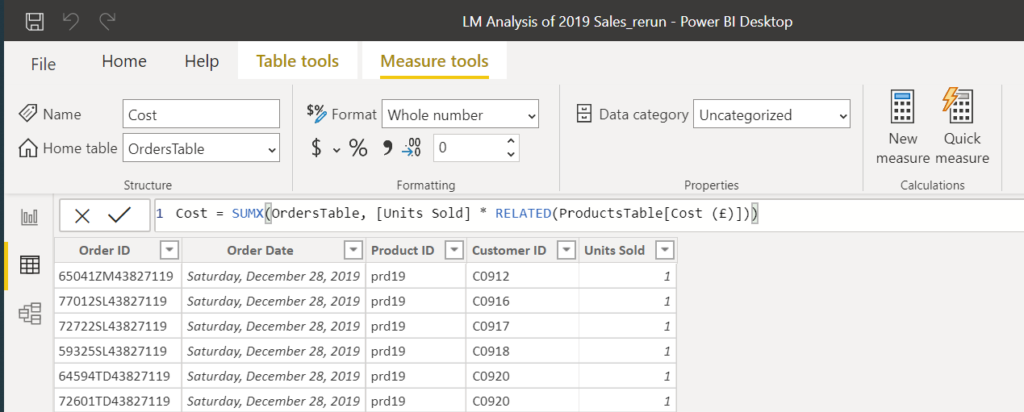
Task: Switch to Report view in sidebar
Action: (x=30, y=217)
